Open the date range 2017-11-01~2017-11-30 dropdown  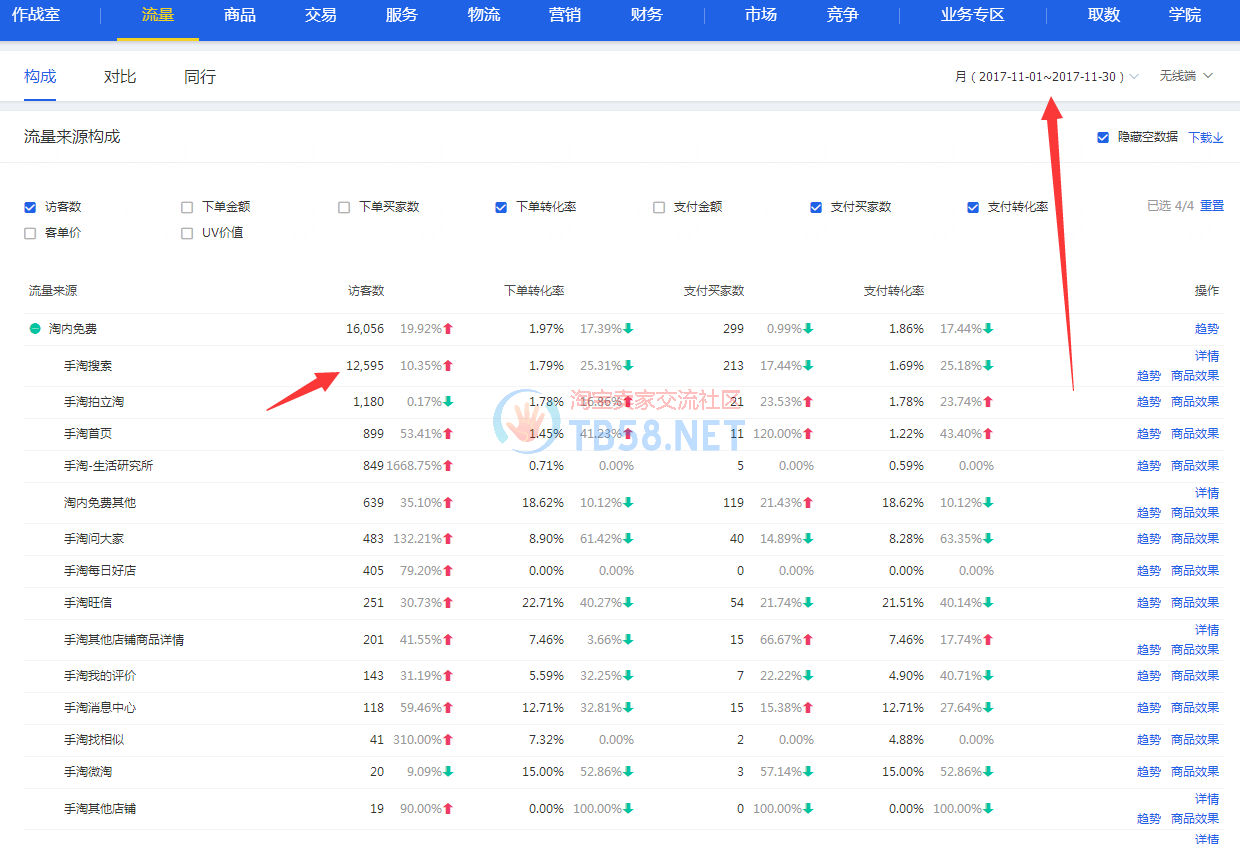(x=1046, y=77)
